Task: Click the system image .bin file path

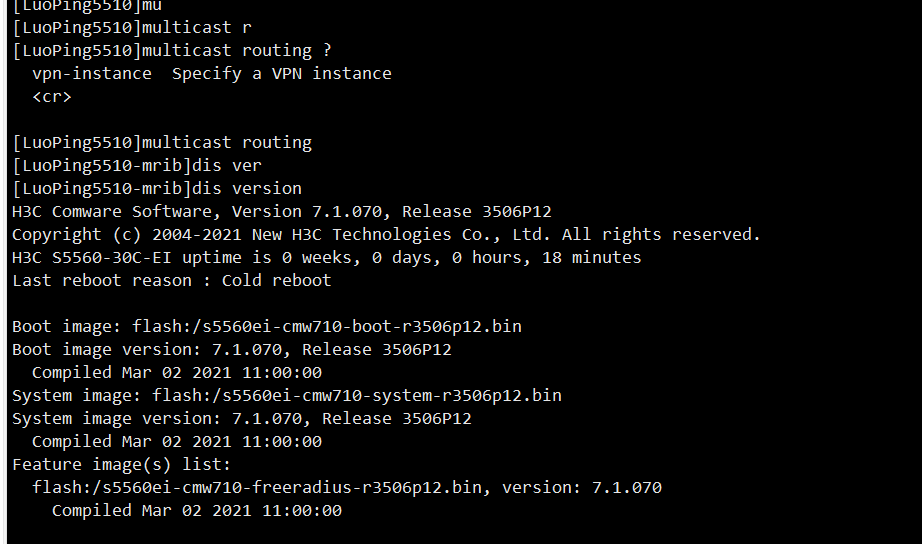Action: click(356, 395)
